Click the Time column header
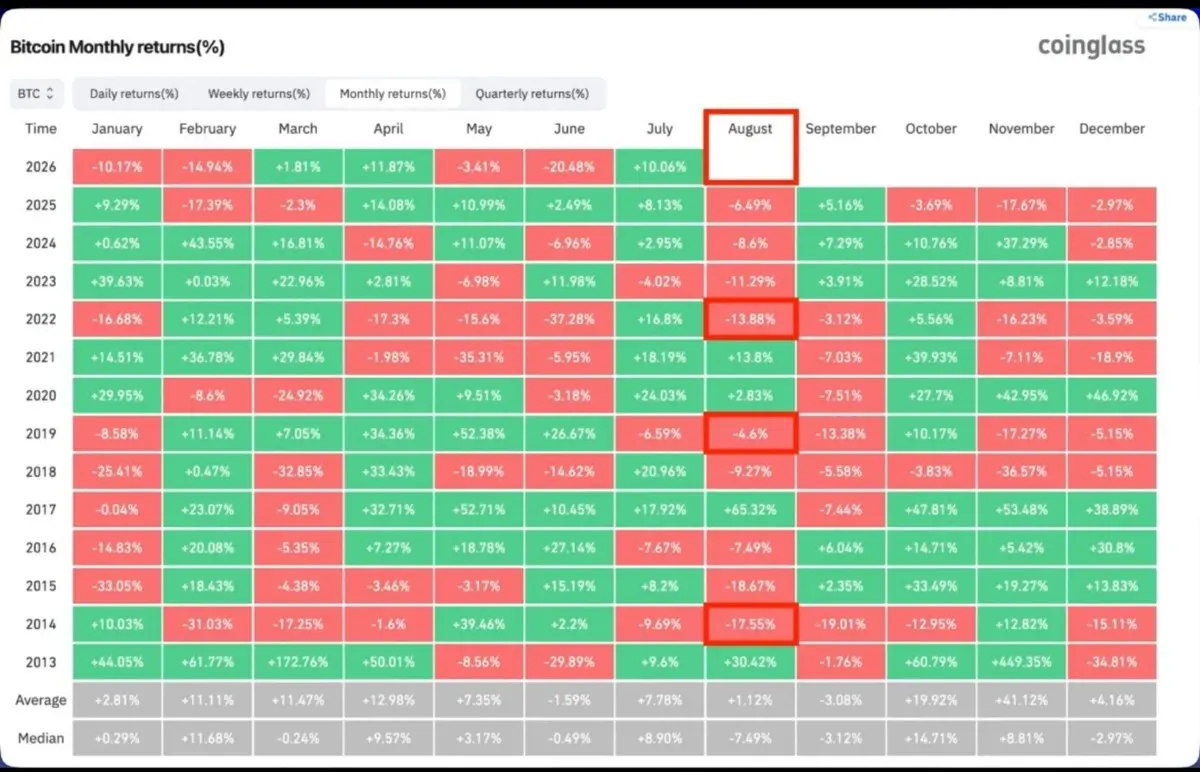1200x772 pixels. (x=41, y=129)
